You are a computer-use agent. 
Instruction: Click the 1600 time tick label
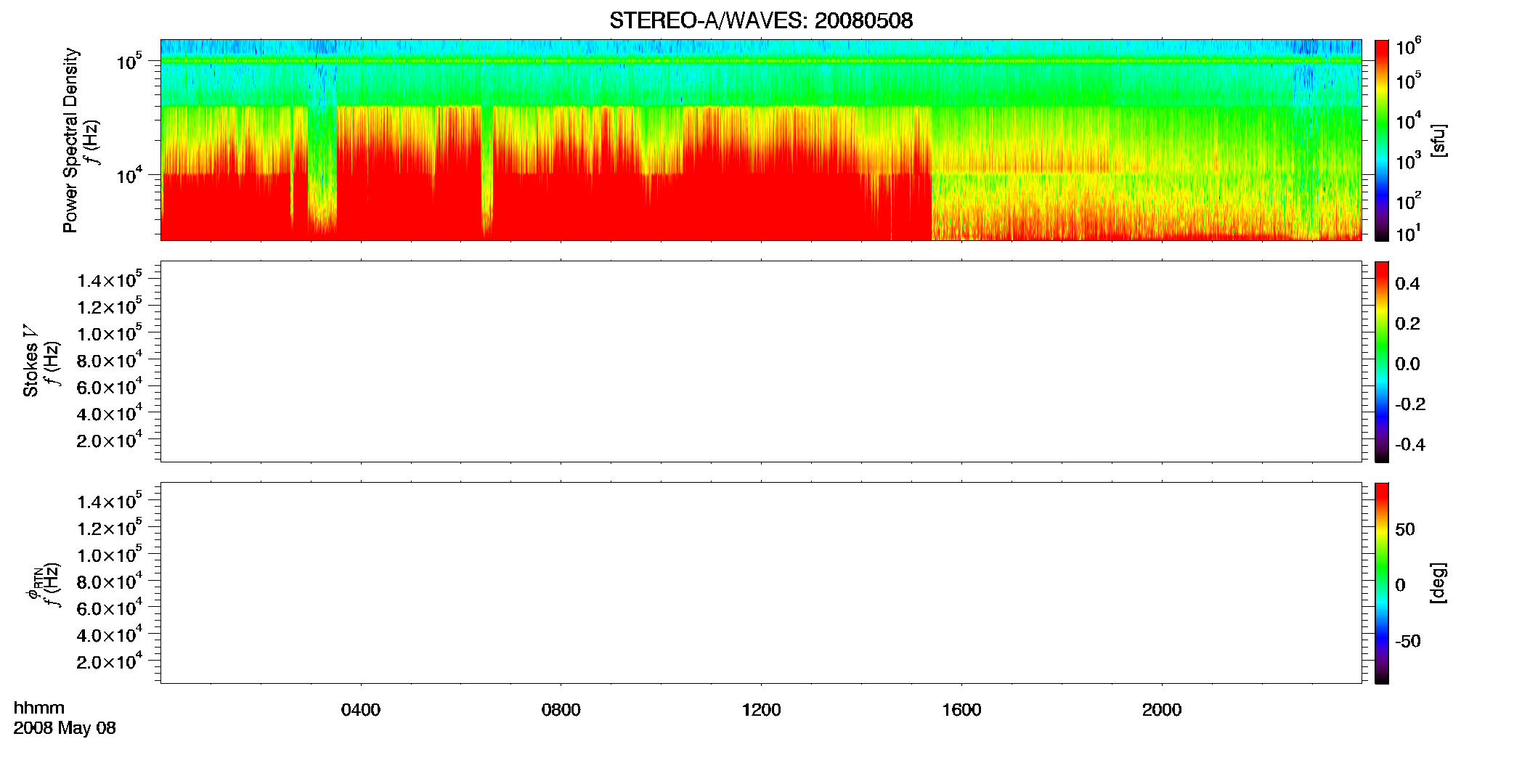coord(961,710)
